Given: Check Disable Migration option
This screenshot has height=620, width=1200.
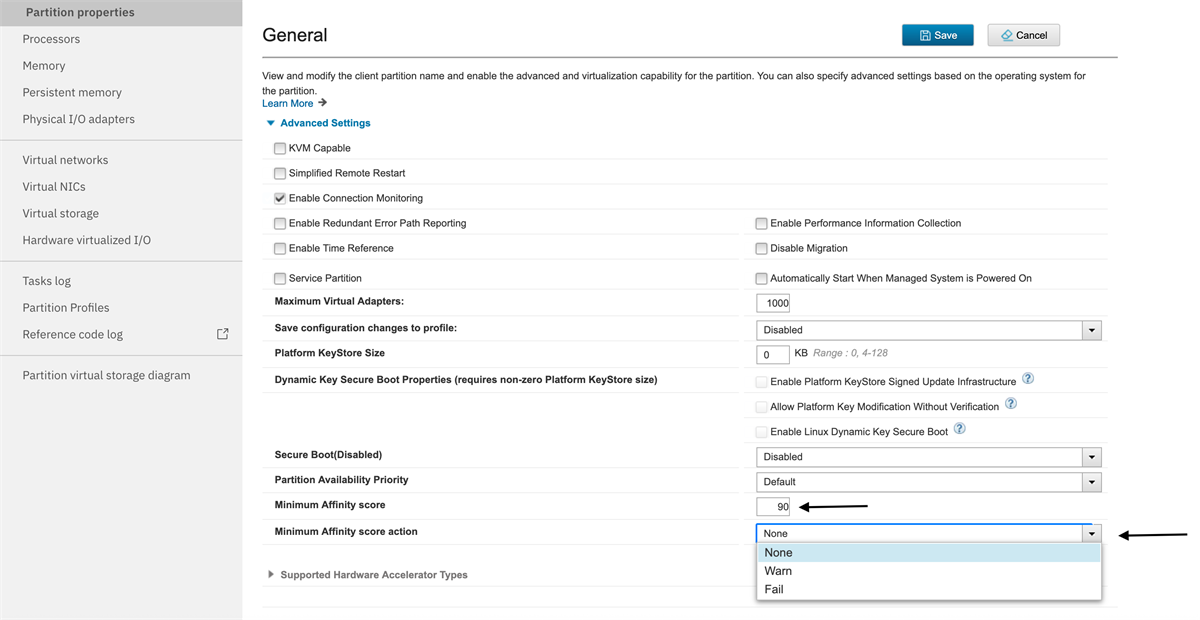Looking at the screenshot, I should [x=762, y=248].
